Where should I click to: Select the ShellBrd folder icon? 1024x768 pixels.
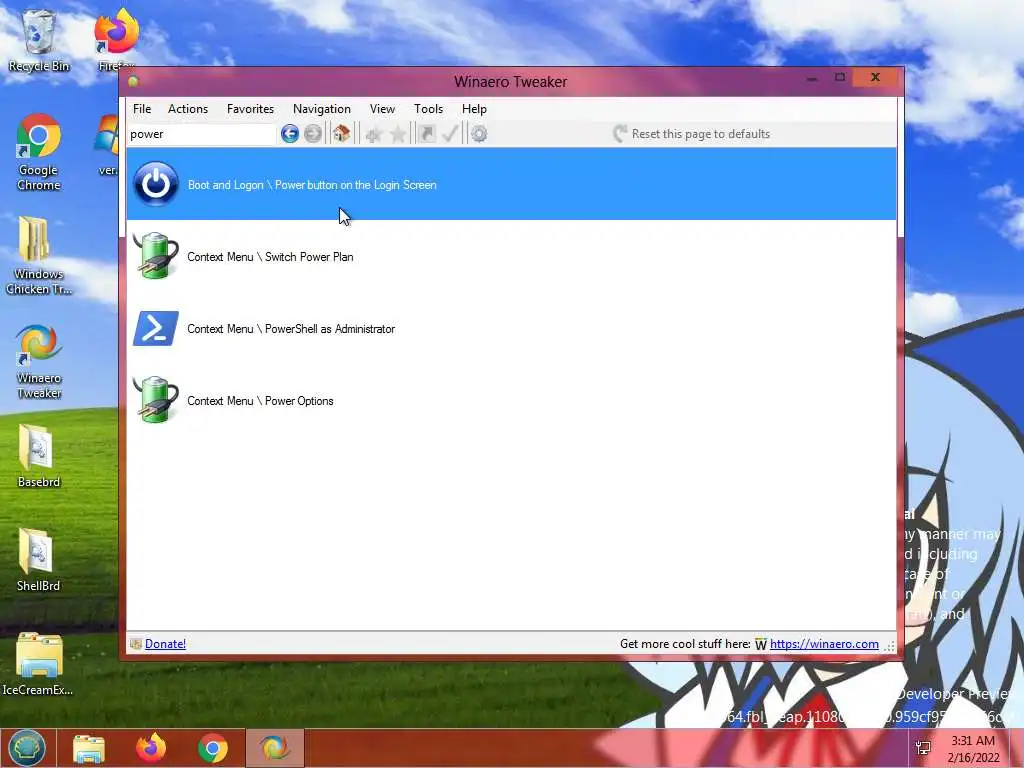39,560
